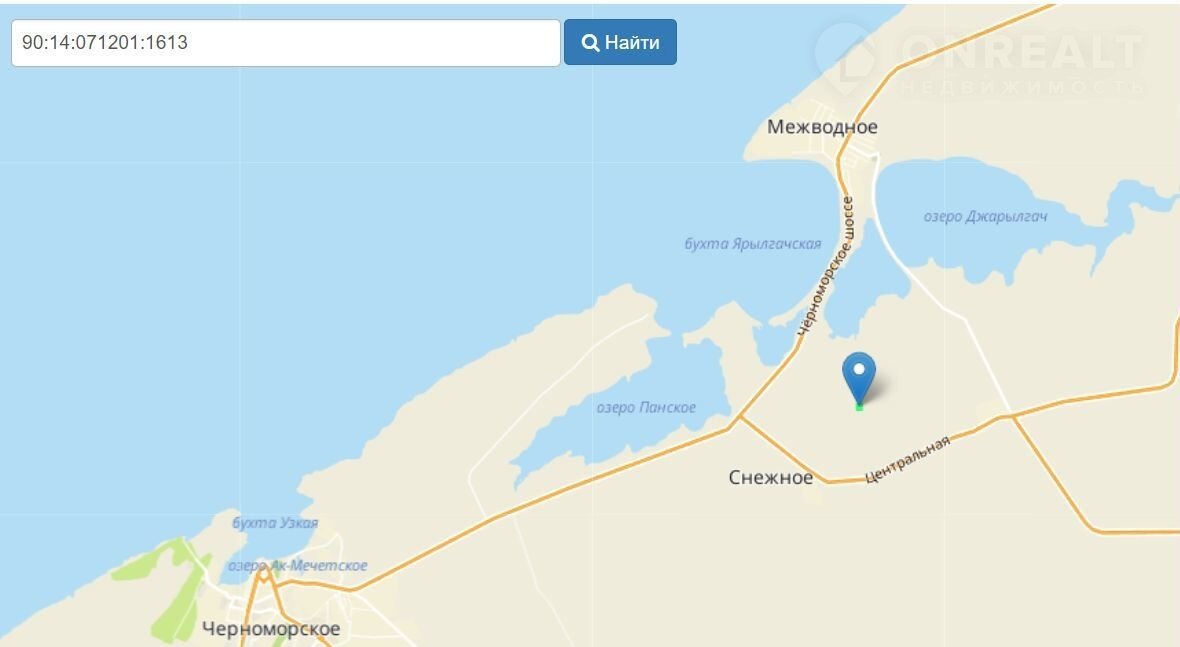Click the Черноморское шоссе road label

(x=826, y=266)
